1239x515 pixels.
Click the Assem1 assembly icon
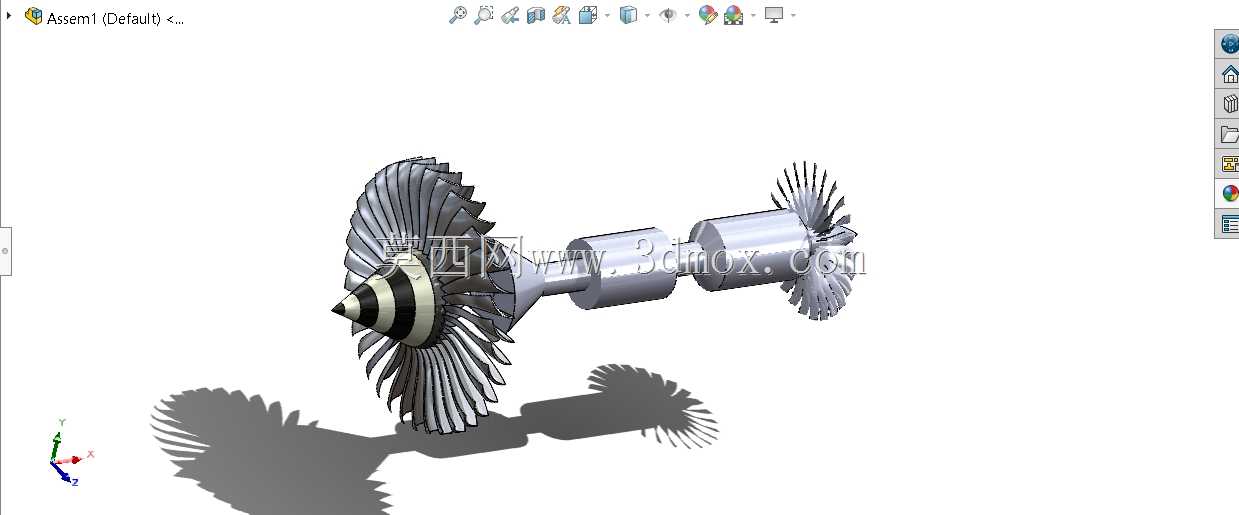pyautogui.click(x=34, y=16)
